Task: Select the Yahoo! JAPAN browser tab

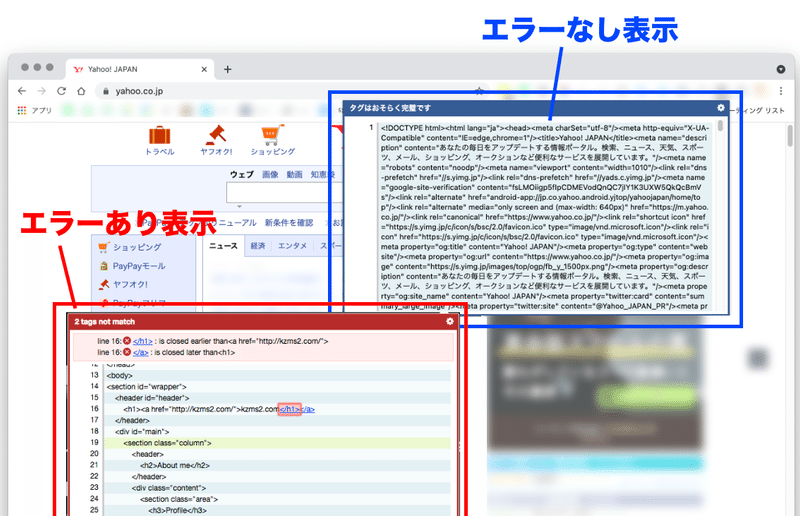Action: (x=140, y=69)
